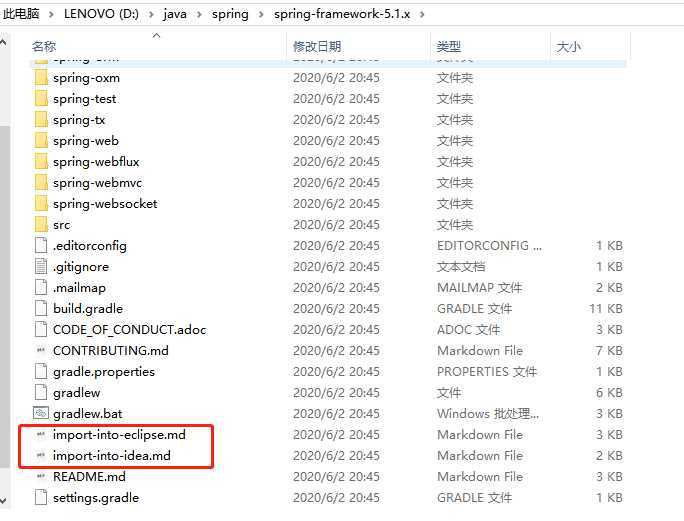Select the file name gradlew.bat

tap(88, 414)
